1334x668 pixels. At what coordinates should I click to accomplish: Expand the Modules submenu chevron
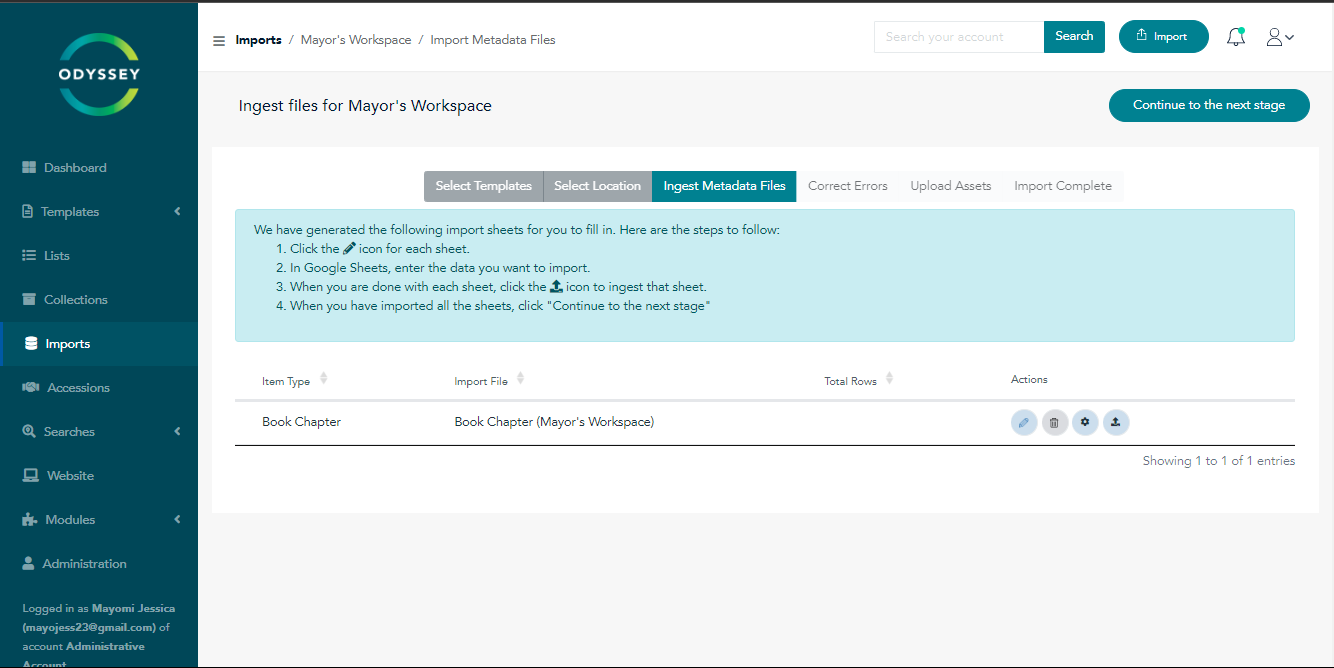[177, 520]
